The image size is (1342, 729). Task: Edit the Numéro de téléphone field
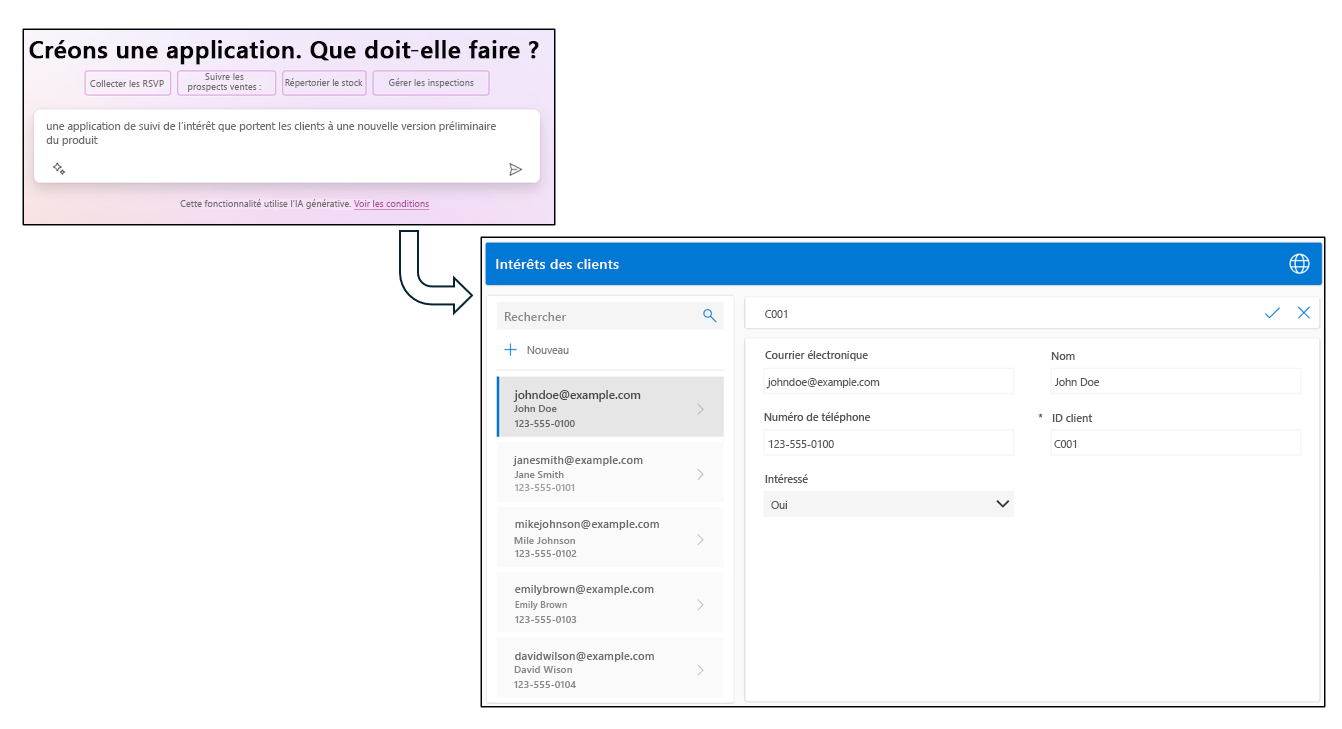889,443
